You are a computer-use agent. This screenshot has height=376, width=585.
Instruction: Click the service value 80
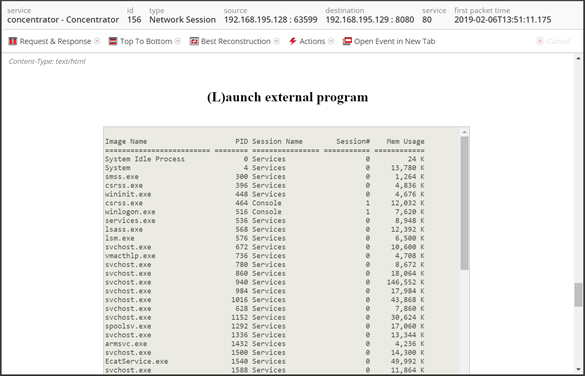point(427,20)
